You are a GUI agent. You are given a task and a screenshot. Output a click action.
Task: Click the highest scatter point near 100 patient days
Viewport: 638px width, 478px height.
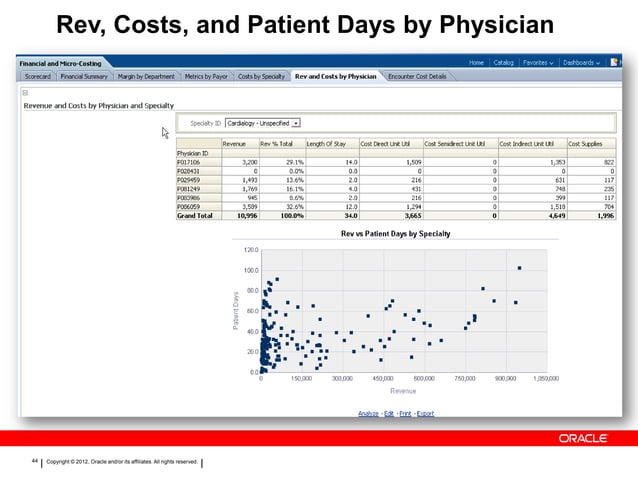[x=520, y=268]
